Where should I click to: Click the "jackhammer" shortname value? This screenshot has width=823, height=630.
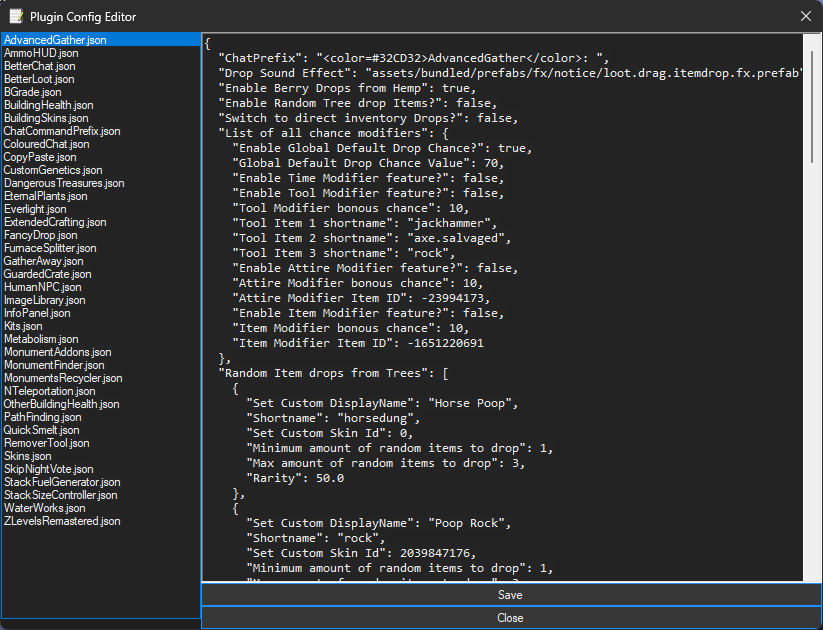(449, 223)
